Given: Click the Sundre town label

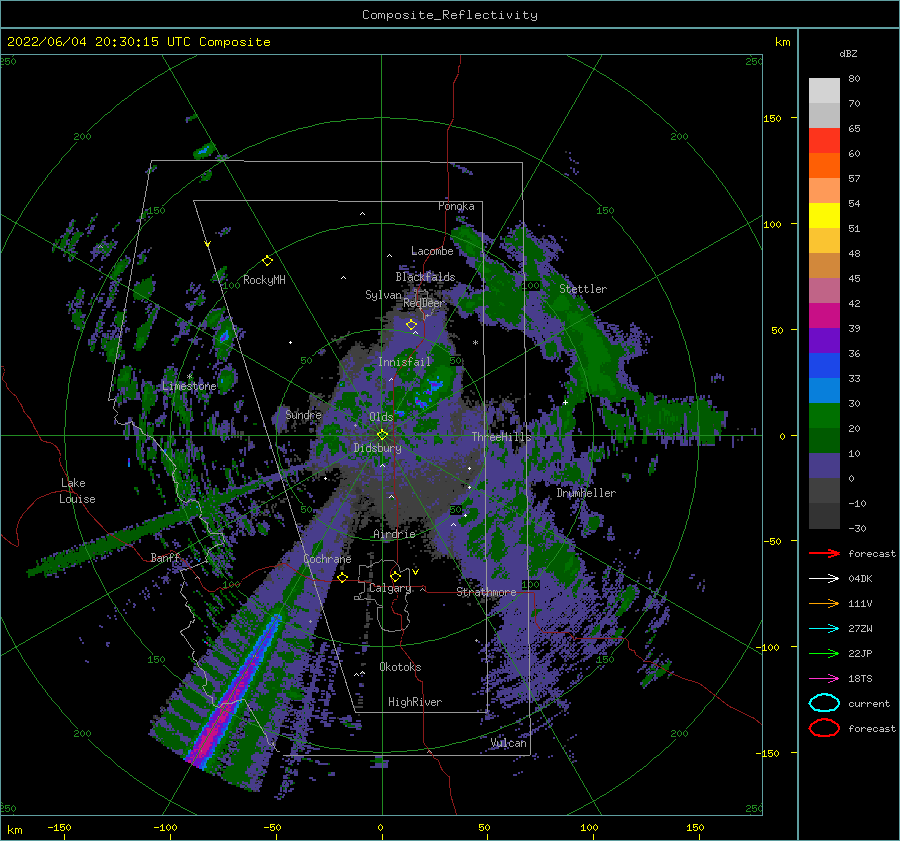Looking at the screenshot, I should (x=303, y=414).
